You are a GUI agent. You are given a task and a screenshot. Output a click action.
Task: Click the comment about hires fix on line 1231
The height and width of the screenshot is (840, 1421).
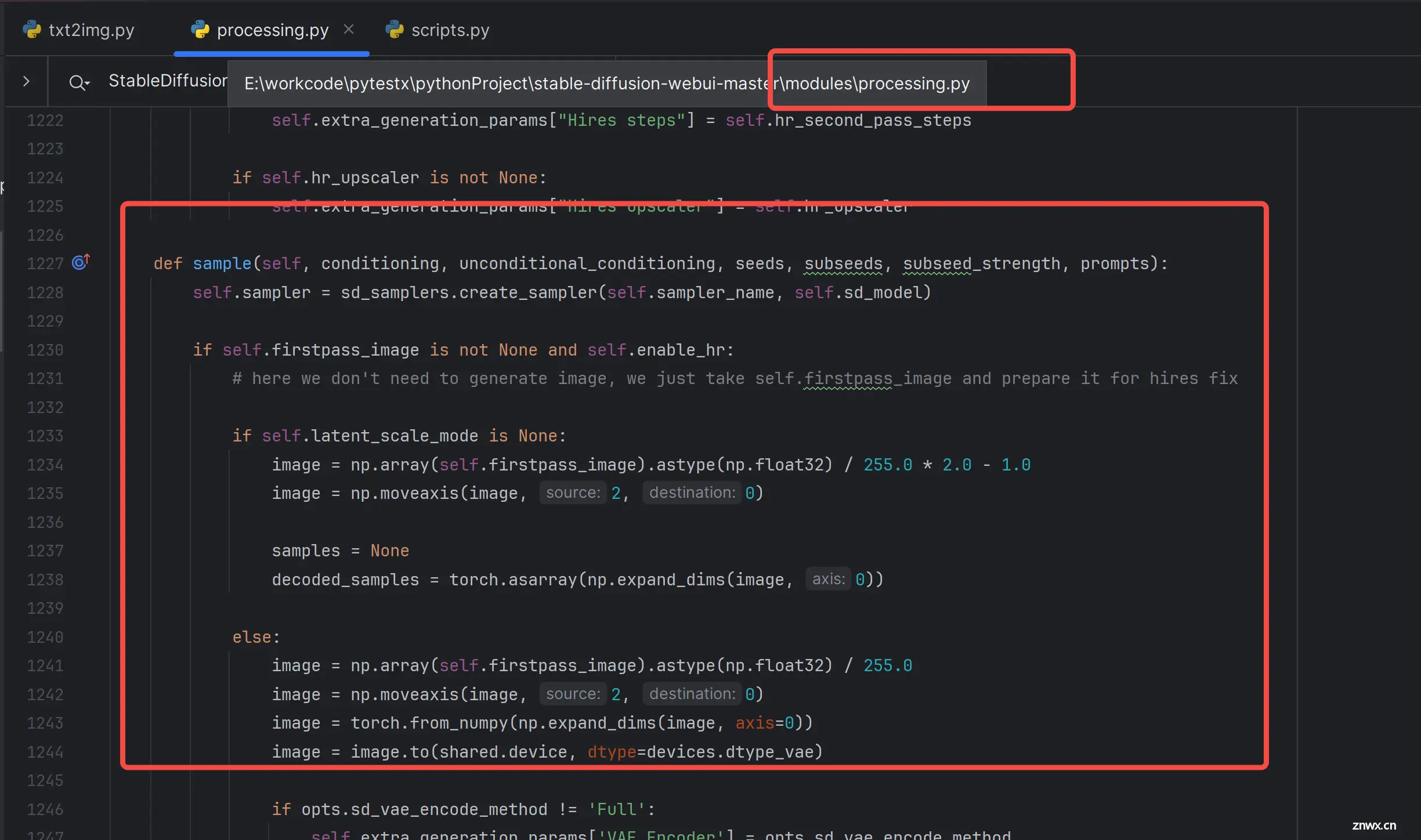click(735, 378)
